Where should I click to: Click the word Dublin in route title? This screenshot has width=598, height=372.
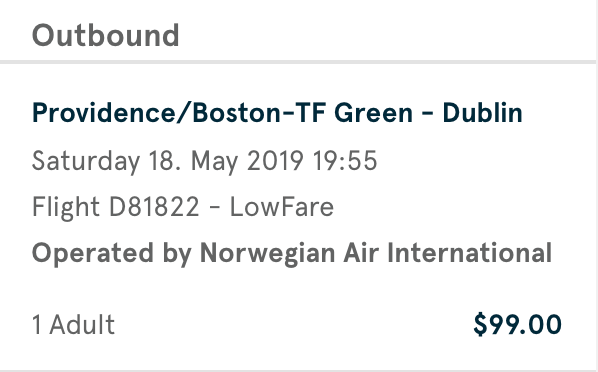point(482,113)
